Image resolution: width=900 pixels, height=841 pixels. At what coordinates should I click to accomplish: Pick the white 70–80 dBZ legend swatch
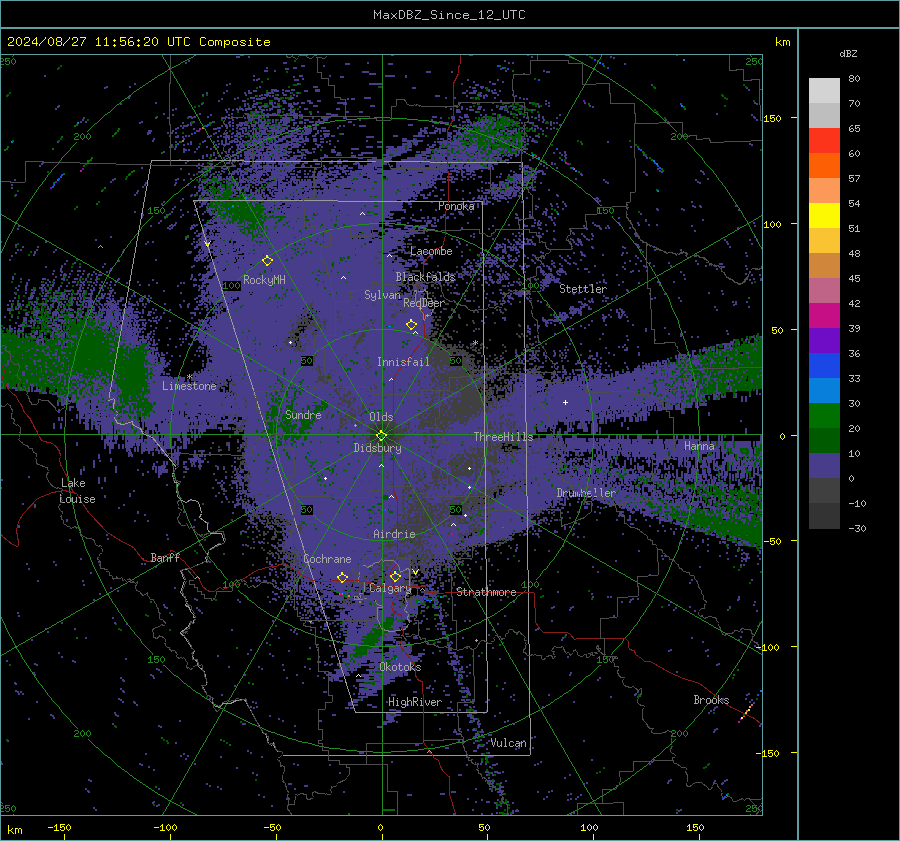click(x=824, y=91)
